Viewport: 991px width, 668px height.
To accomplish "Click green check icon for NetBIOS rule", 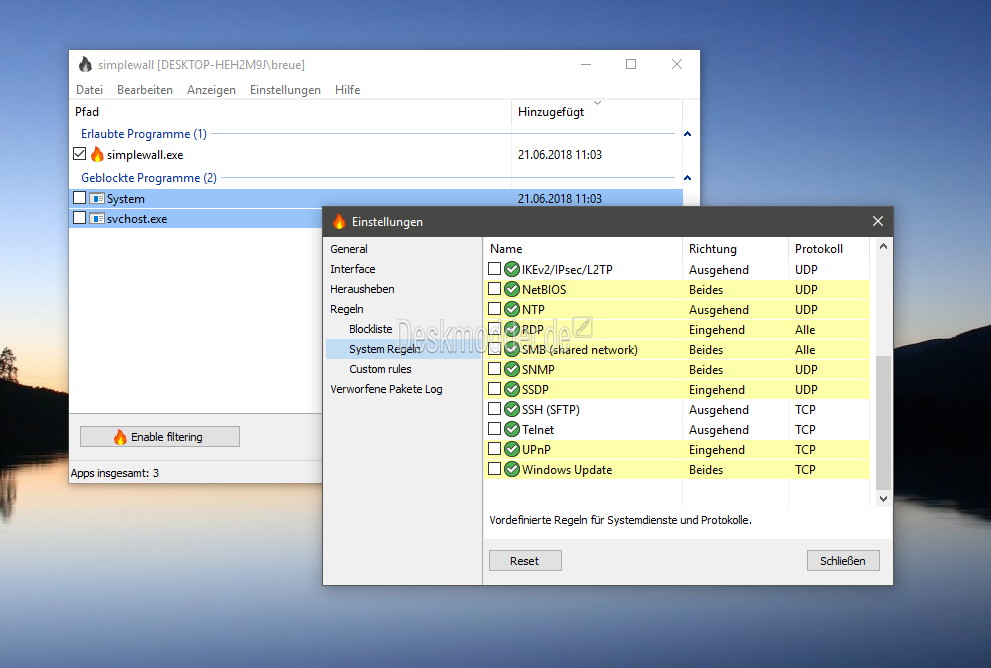I will tap(512, 289).
